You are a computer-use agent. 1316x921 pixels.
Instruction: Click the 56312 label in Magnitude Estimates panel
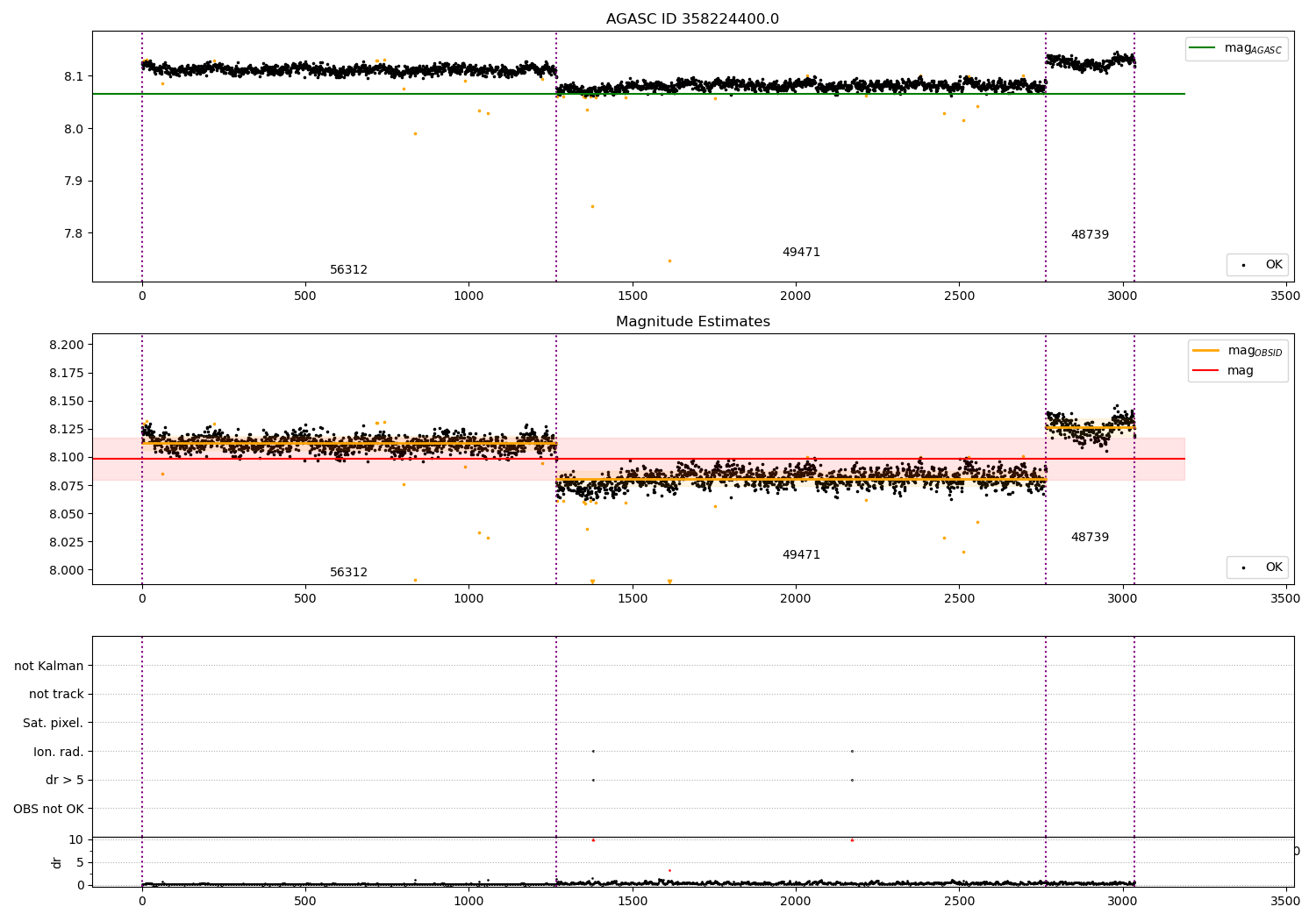click(348, 573)
